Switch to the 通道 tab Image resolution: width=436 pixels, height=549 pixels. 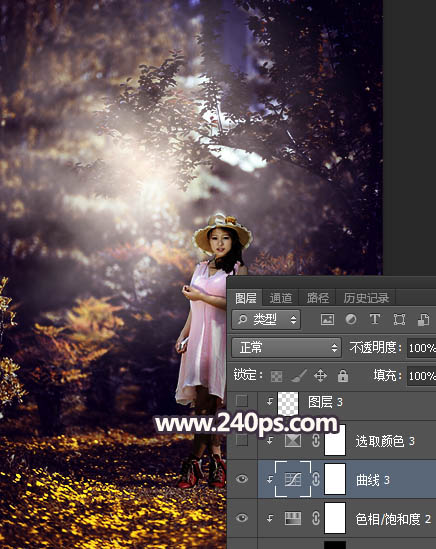coord(281,298)
